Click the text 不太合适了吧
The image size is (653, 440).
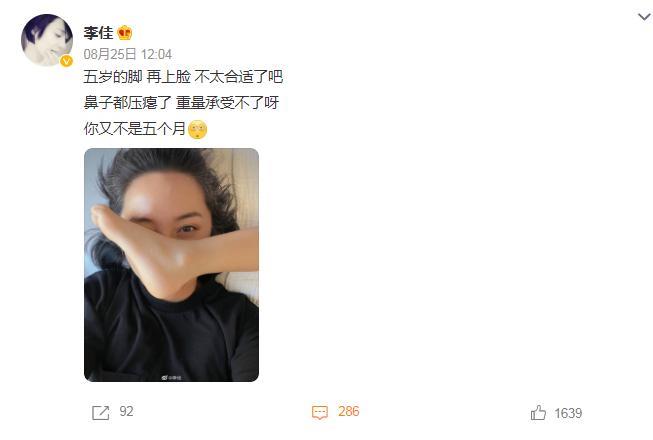click(239, 77)
